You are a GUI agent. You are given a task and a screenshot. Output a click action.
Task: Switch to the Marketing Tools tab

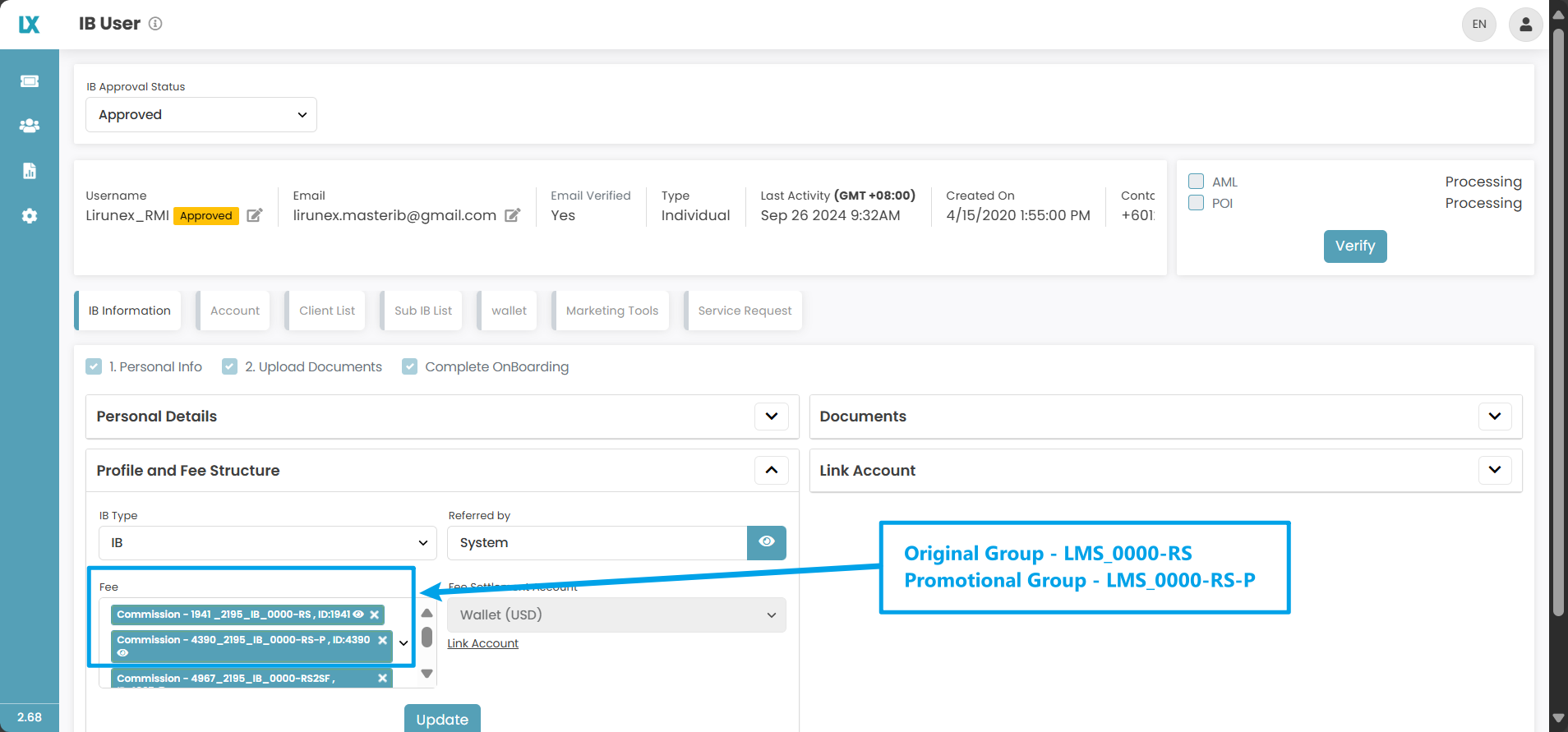point(611,311)
